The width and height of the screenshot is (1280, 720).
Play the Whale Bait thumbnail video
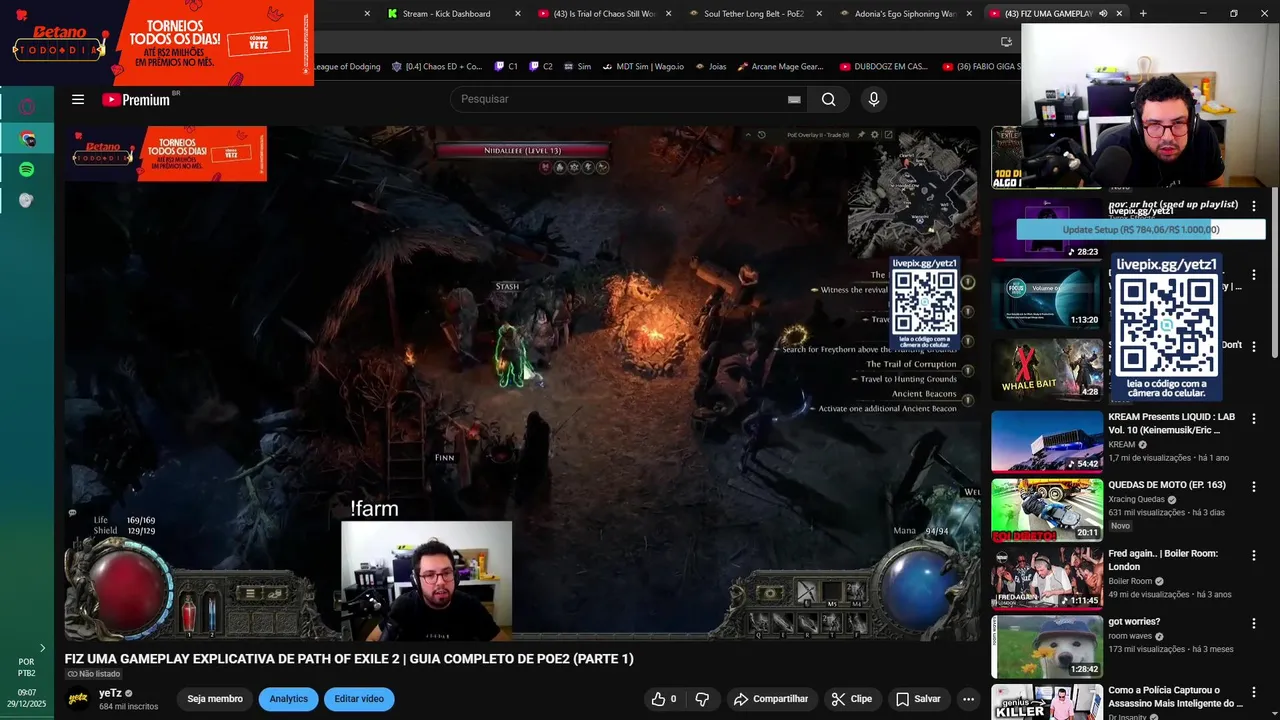click(1047, 369)
